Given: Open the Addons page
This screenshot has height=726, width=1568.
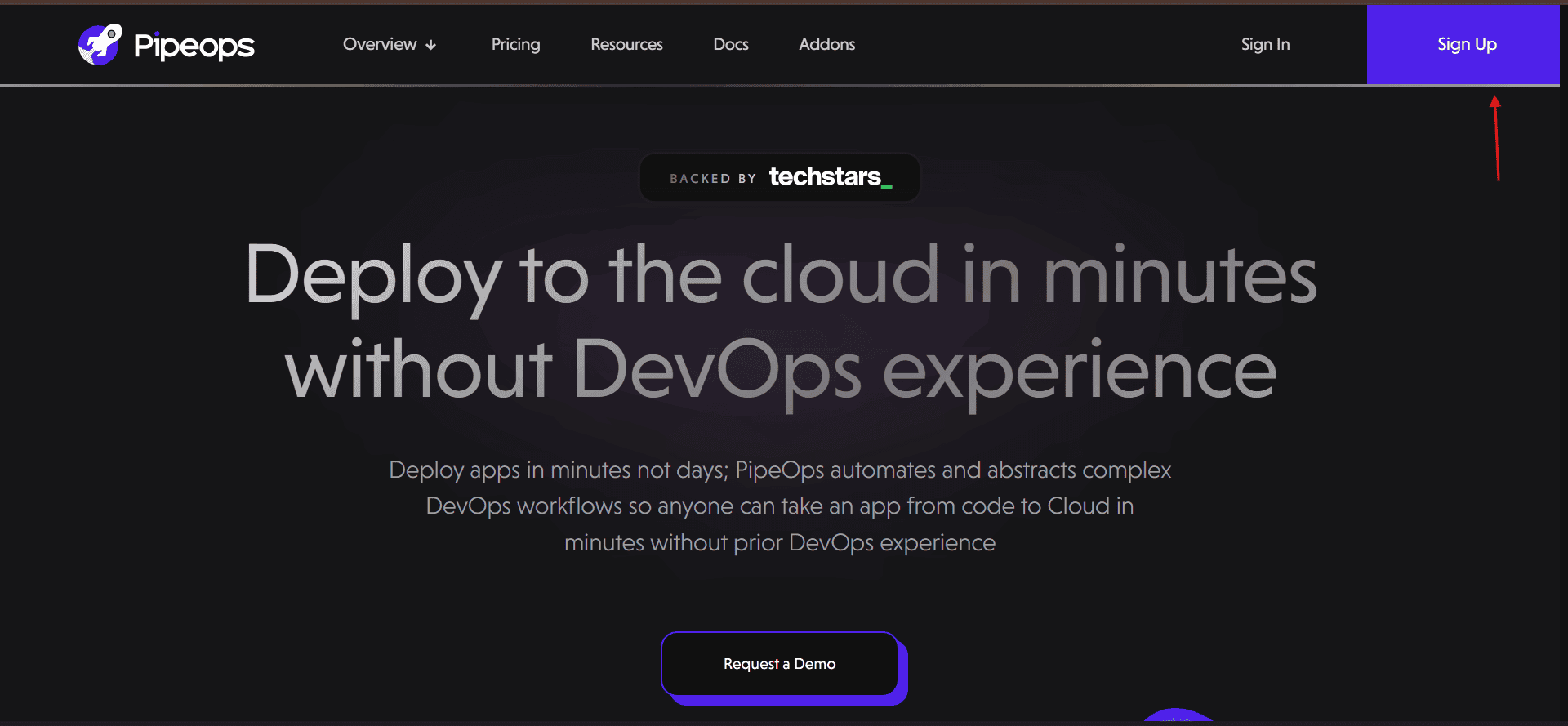Looking at the screenshot, I should point(826,44).
